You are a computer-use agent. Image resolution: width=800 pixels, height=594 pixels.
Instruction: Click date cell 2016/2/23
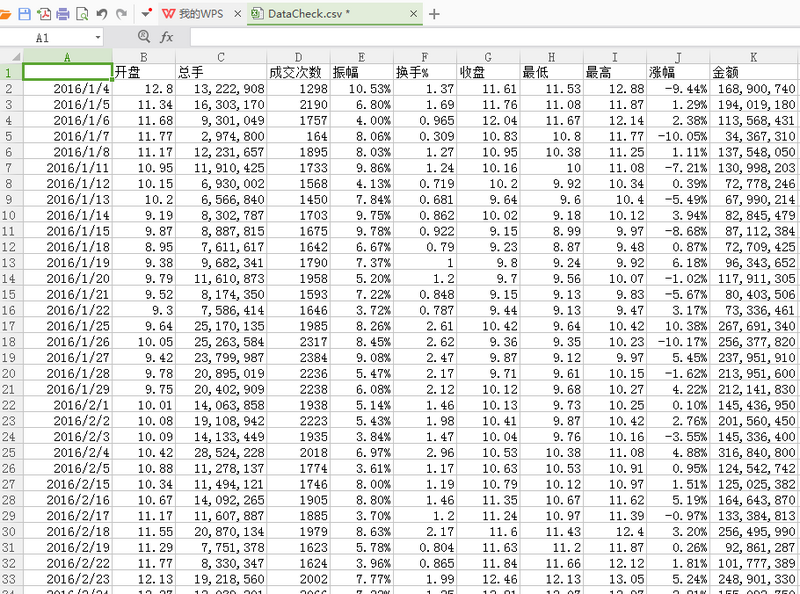pos(67,579)
